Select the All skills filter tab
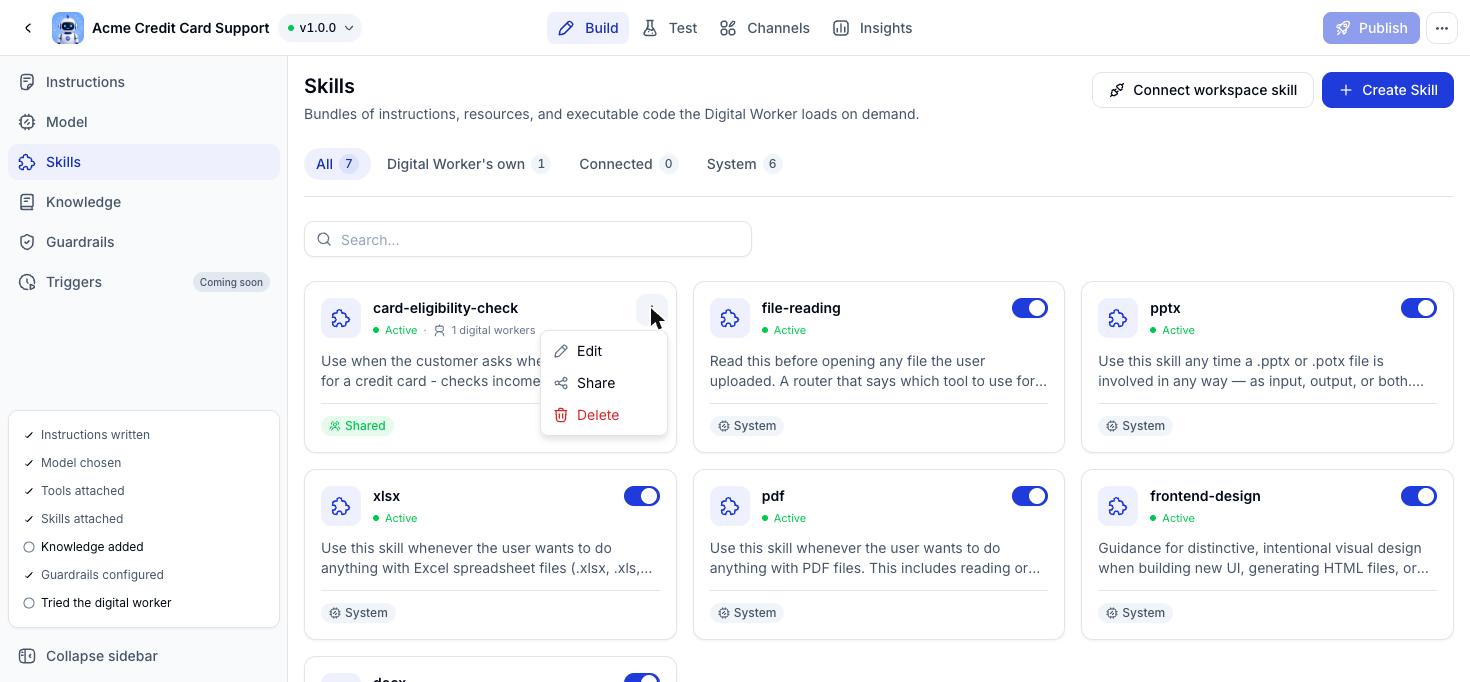Viewport: 1470px width, 682px height. [x=337, y=164]
